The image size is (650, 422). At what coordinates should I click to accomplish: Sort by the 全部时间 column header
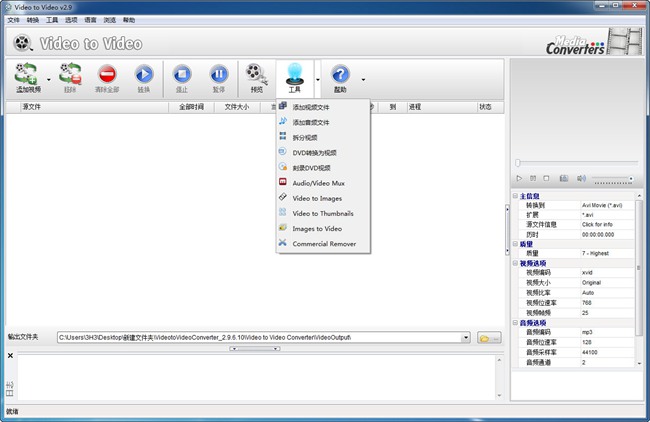[192, 107]
